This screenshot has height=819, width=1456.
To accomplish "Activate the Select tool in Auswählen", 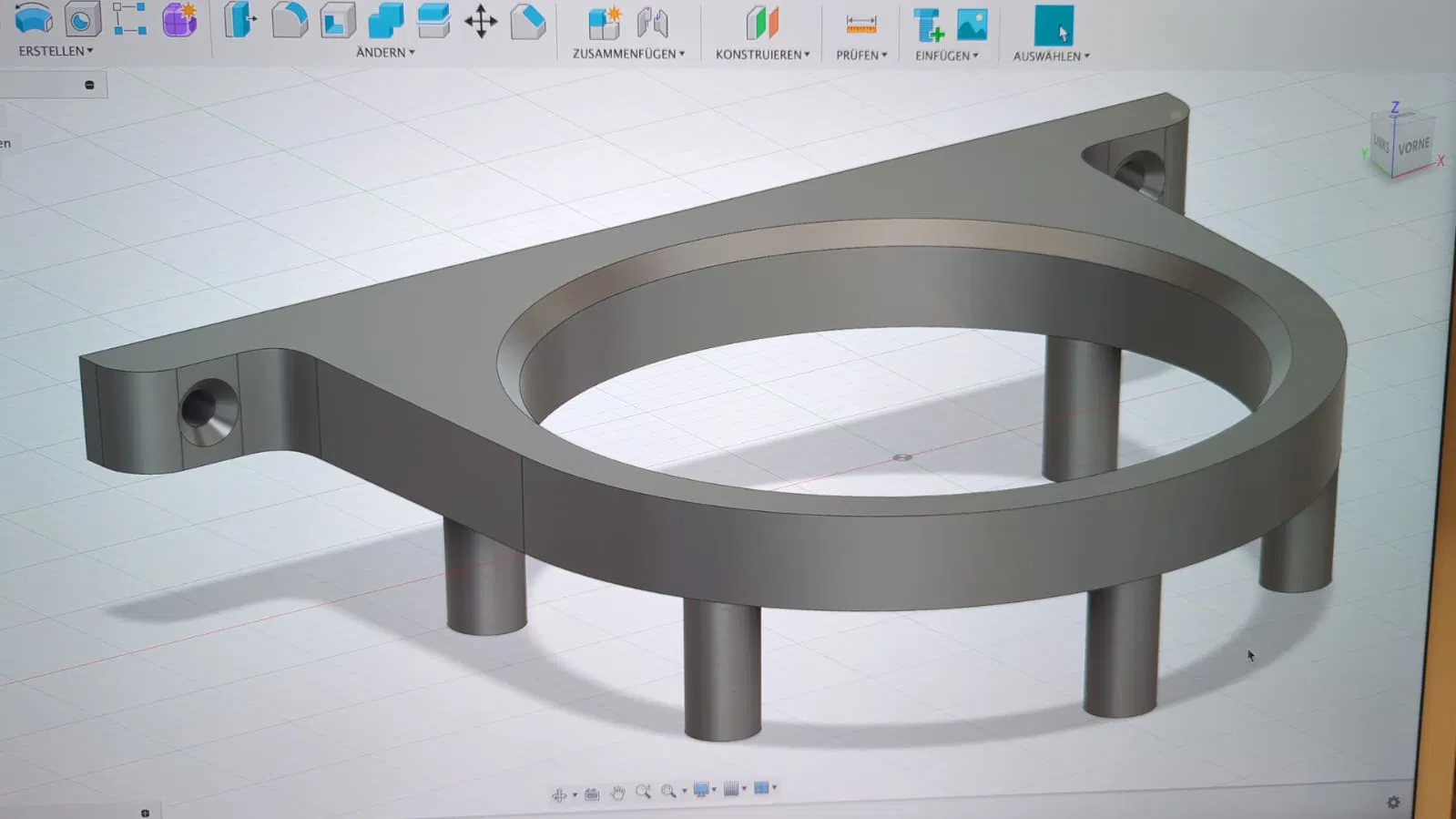I will 1054,26.
